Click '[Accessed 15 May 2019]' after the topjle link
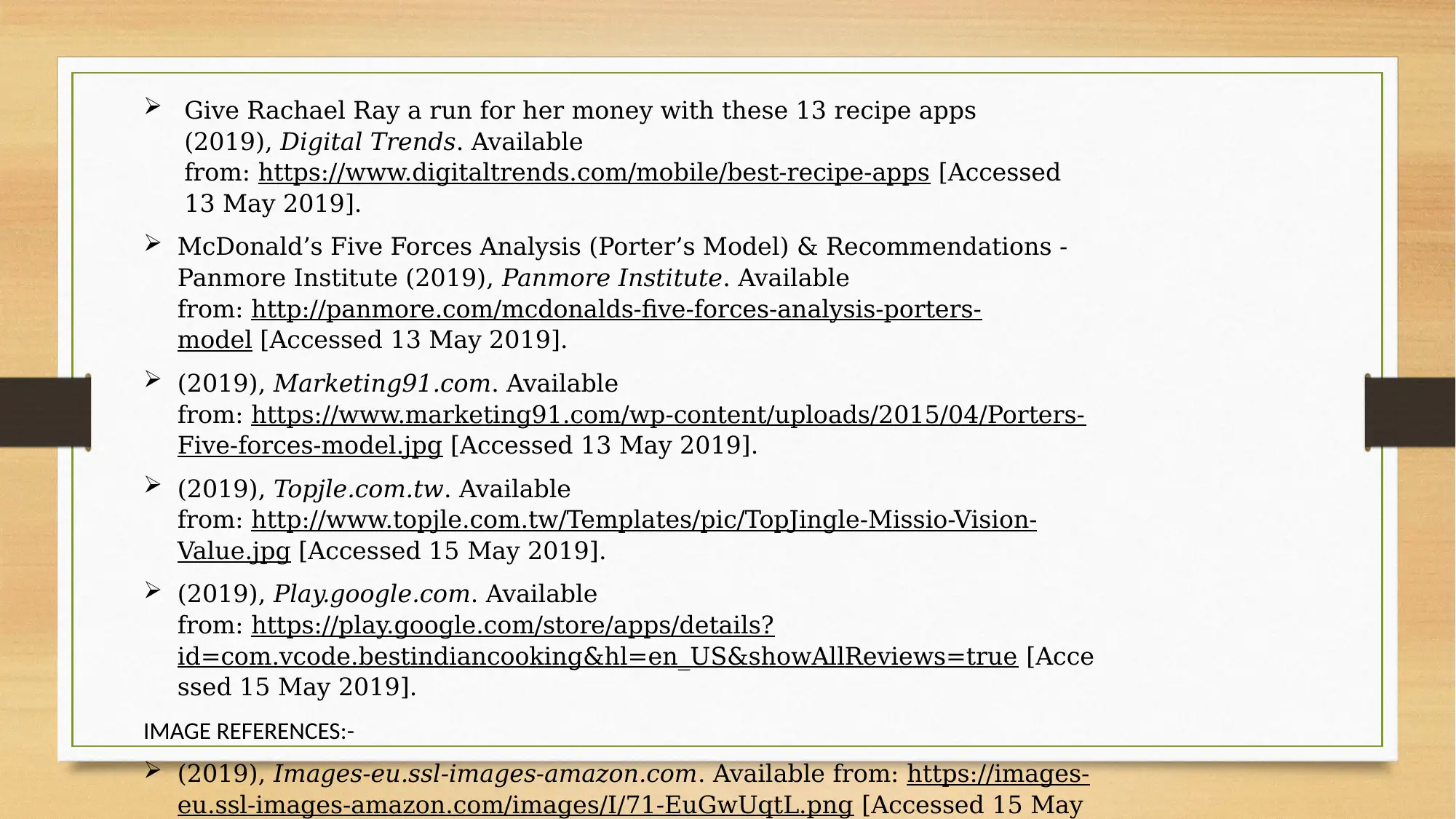This screenshot has height=819, width=1456. click(x=452, y=551)
